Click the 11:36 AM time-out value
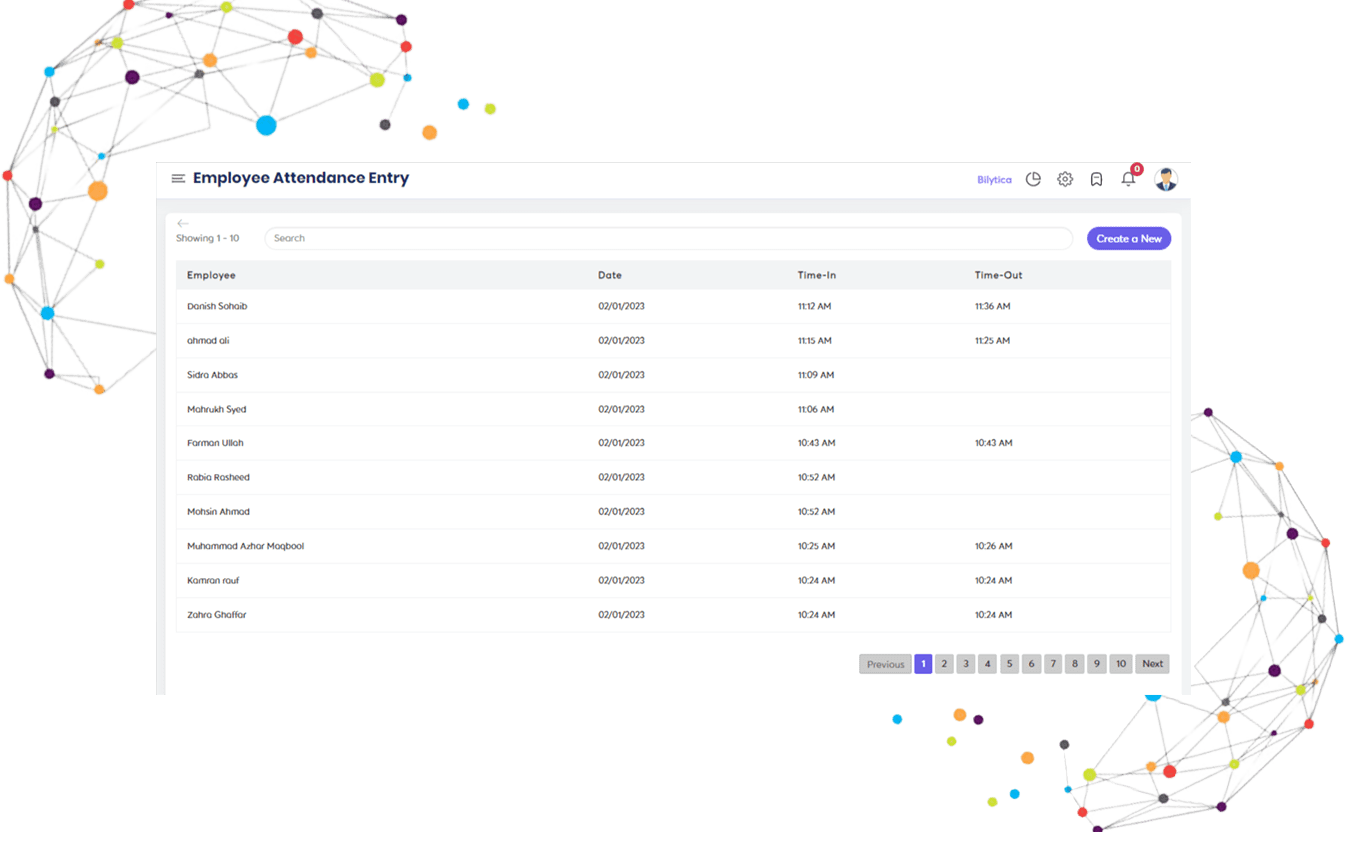The image size is (1346, 856). click(x=993, y=306)
